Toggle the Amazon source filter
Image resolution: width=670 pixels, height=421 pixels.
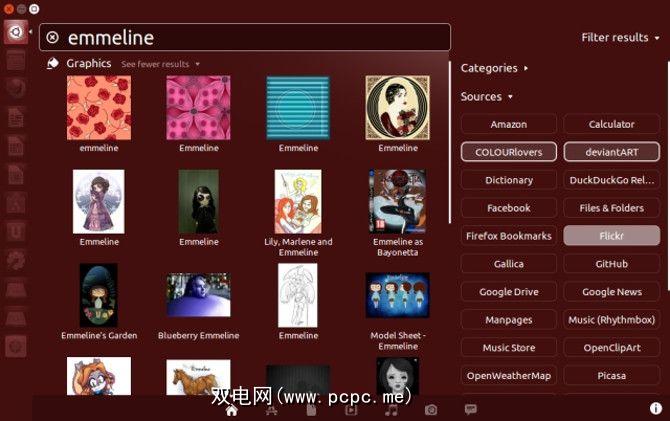click(508, 124)
